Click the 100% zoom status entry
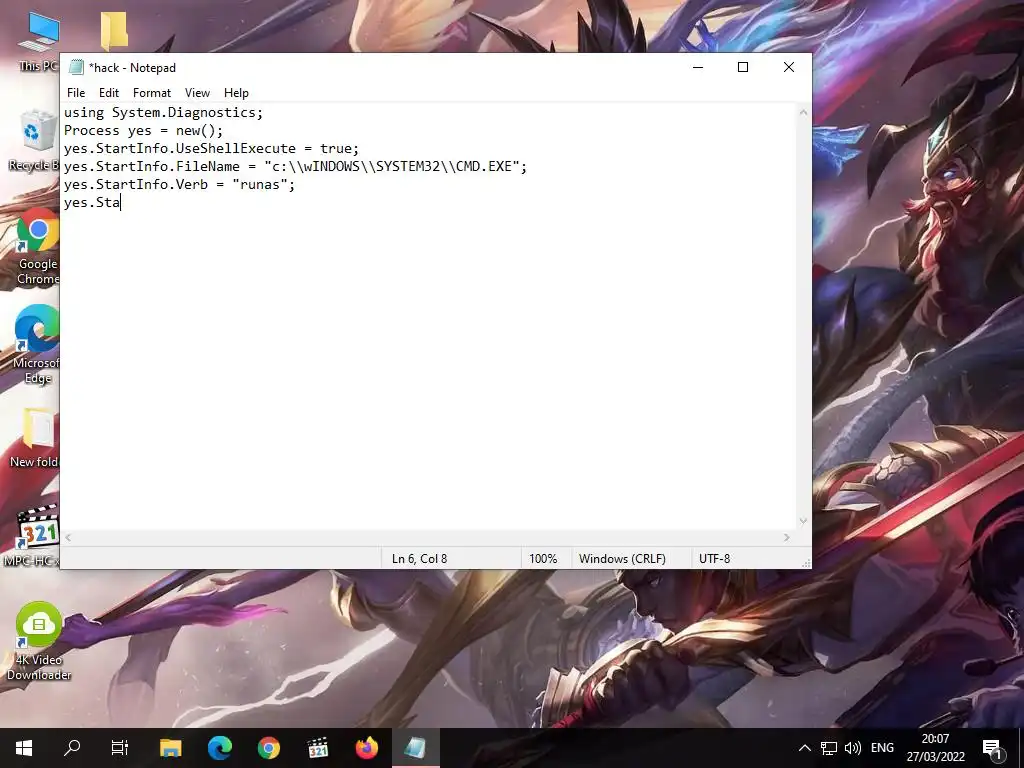This screenshot has width=1024, height=768. 543,559
